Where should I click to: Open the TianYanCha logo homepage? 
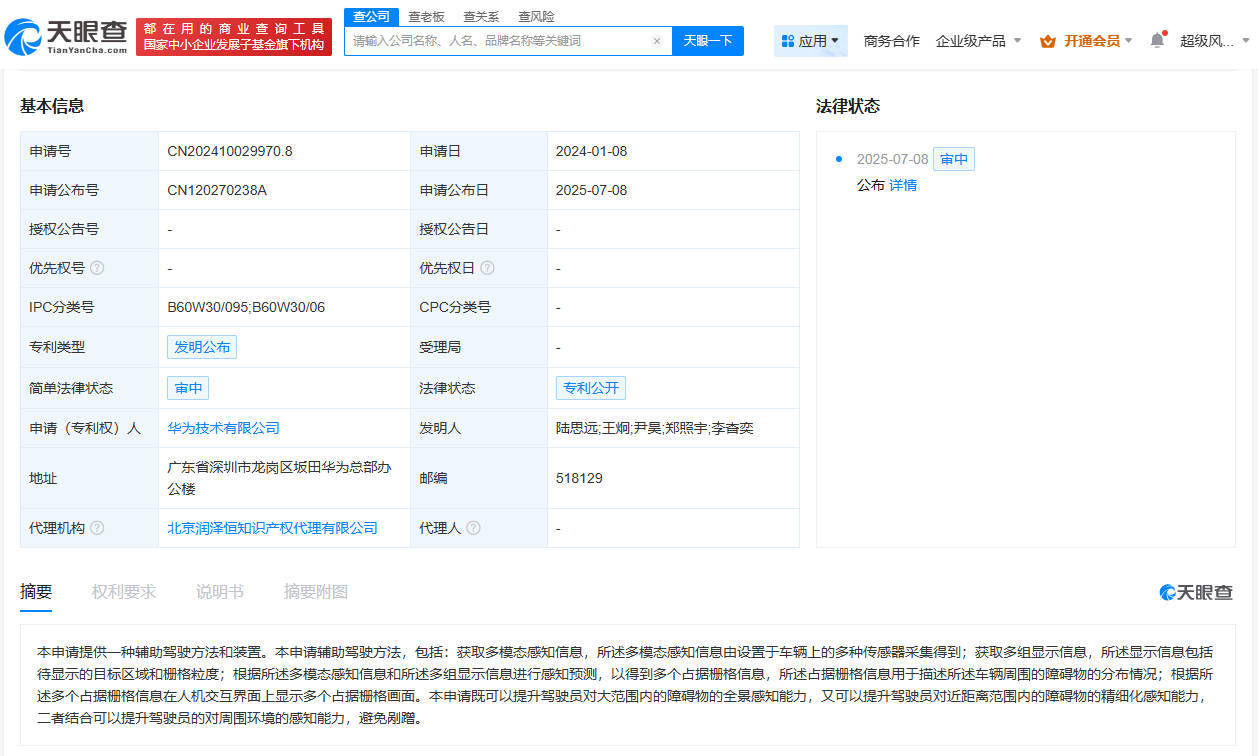[x=67, y=37]
